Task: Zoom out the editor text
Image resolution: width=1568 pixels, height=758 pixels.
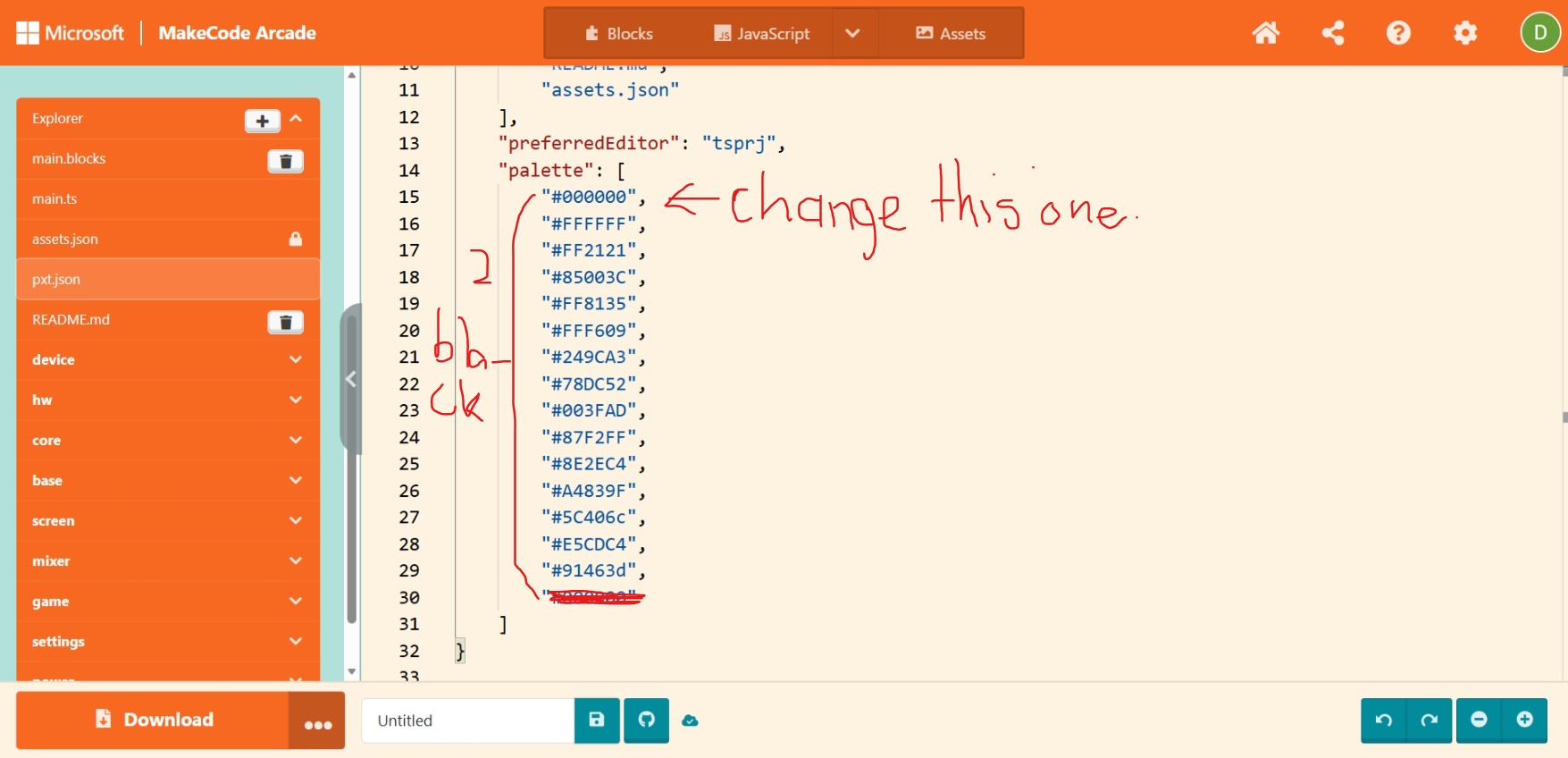Action: coord(1479,720)
